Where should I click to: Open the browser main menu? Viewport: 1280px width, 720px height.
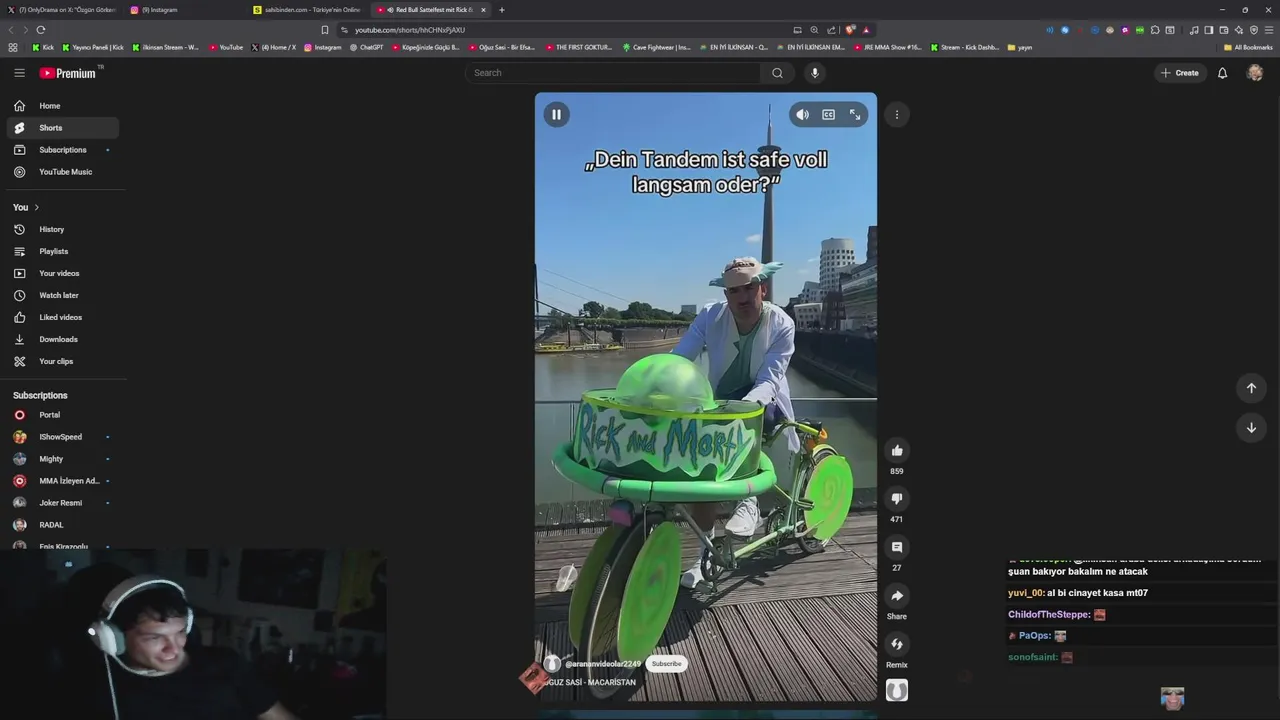coord(1268,30)
